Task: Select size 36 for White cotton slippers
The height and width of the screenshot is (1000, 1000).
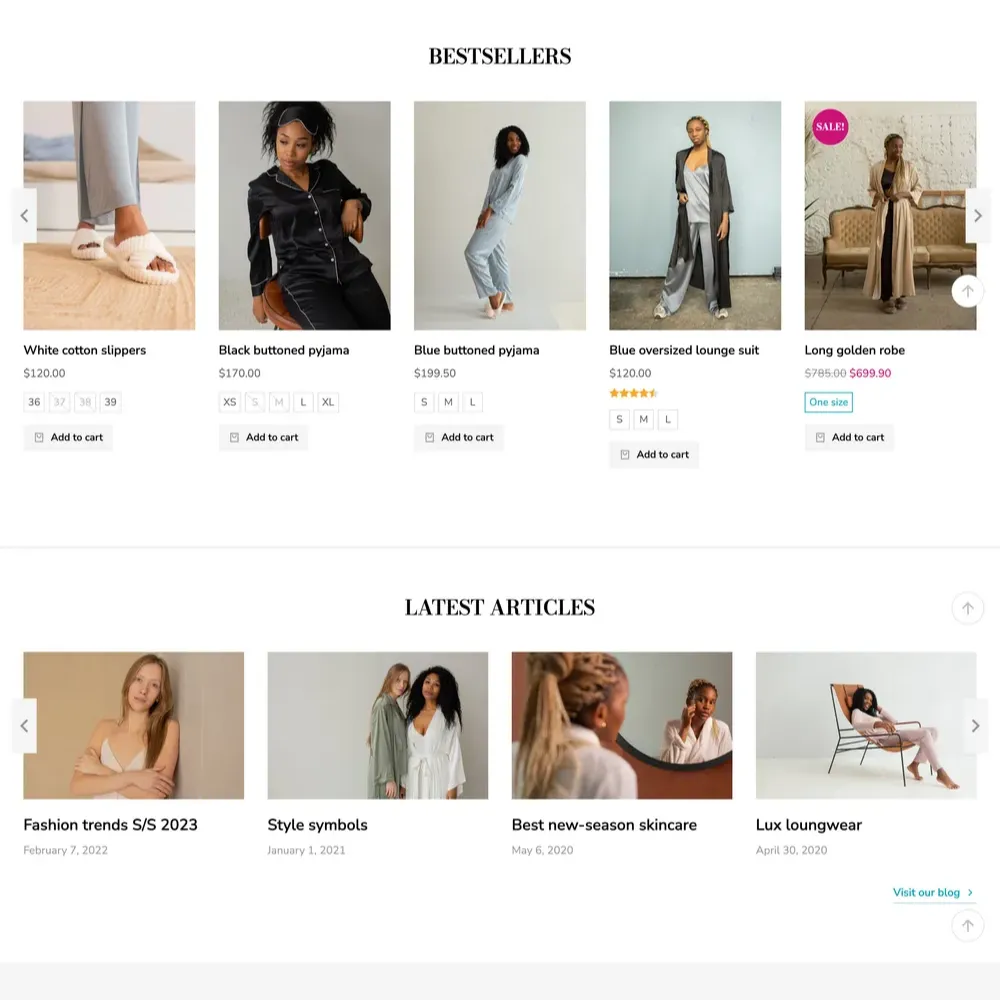Action: (34, 402)
